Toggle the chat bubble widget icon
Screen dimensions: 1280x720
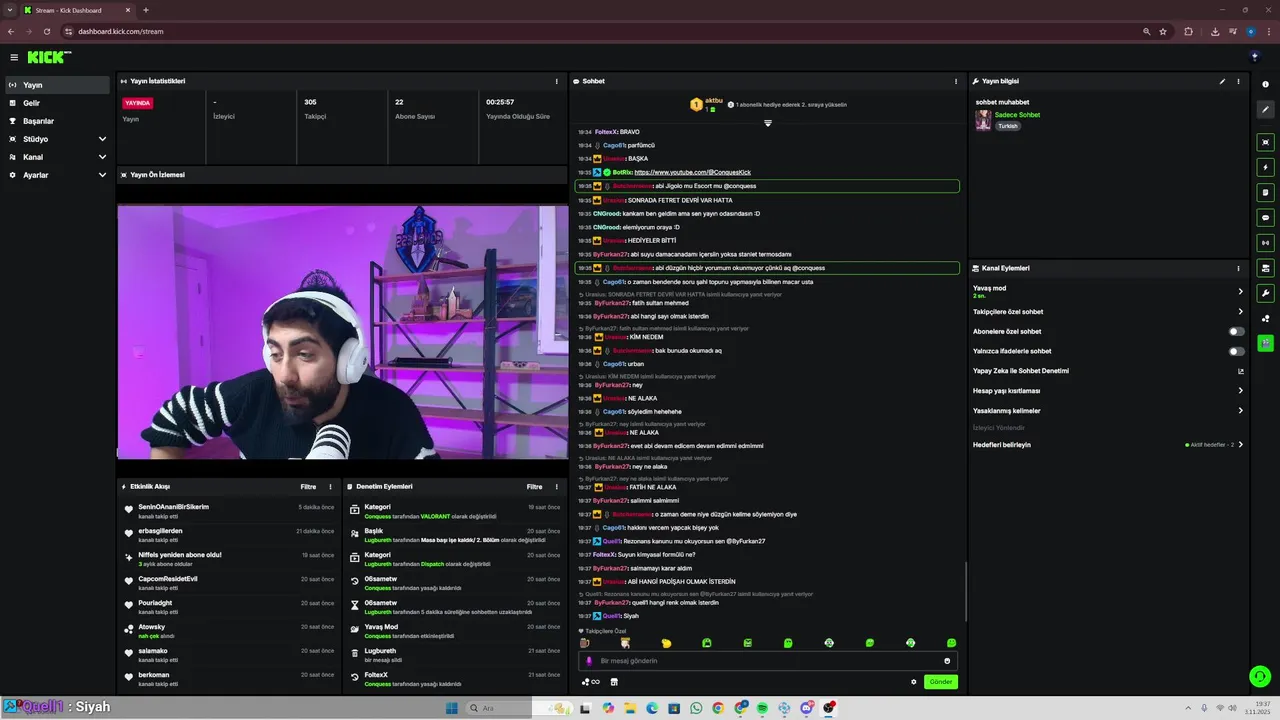[1266, 217]
